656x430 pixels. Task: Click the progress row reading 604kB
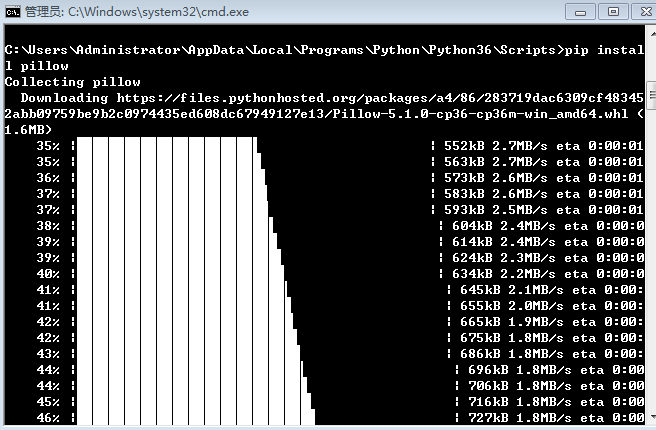pyautogui.click(x=340, y=225)
